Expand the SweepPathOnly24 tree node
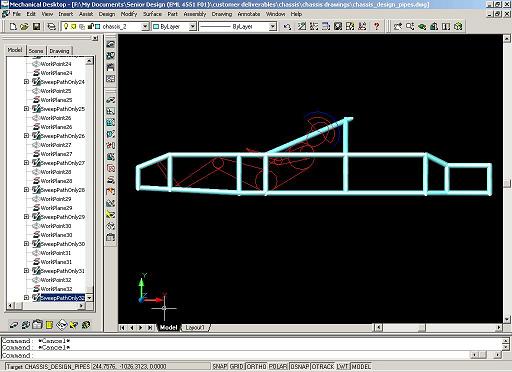 (x=26, y=82)
